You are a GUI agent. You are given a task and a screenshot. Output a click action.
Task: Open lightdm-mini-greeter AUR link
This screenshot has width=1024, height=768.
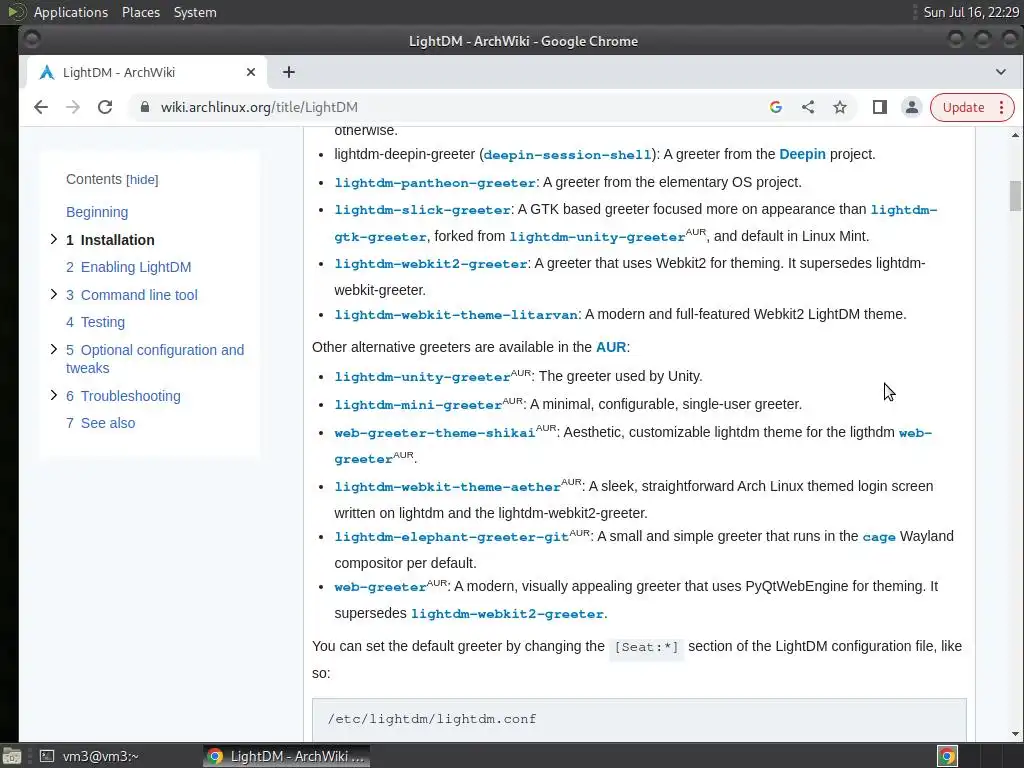coord(418,405)
